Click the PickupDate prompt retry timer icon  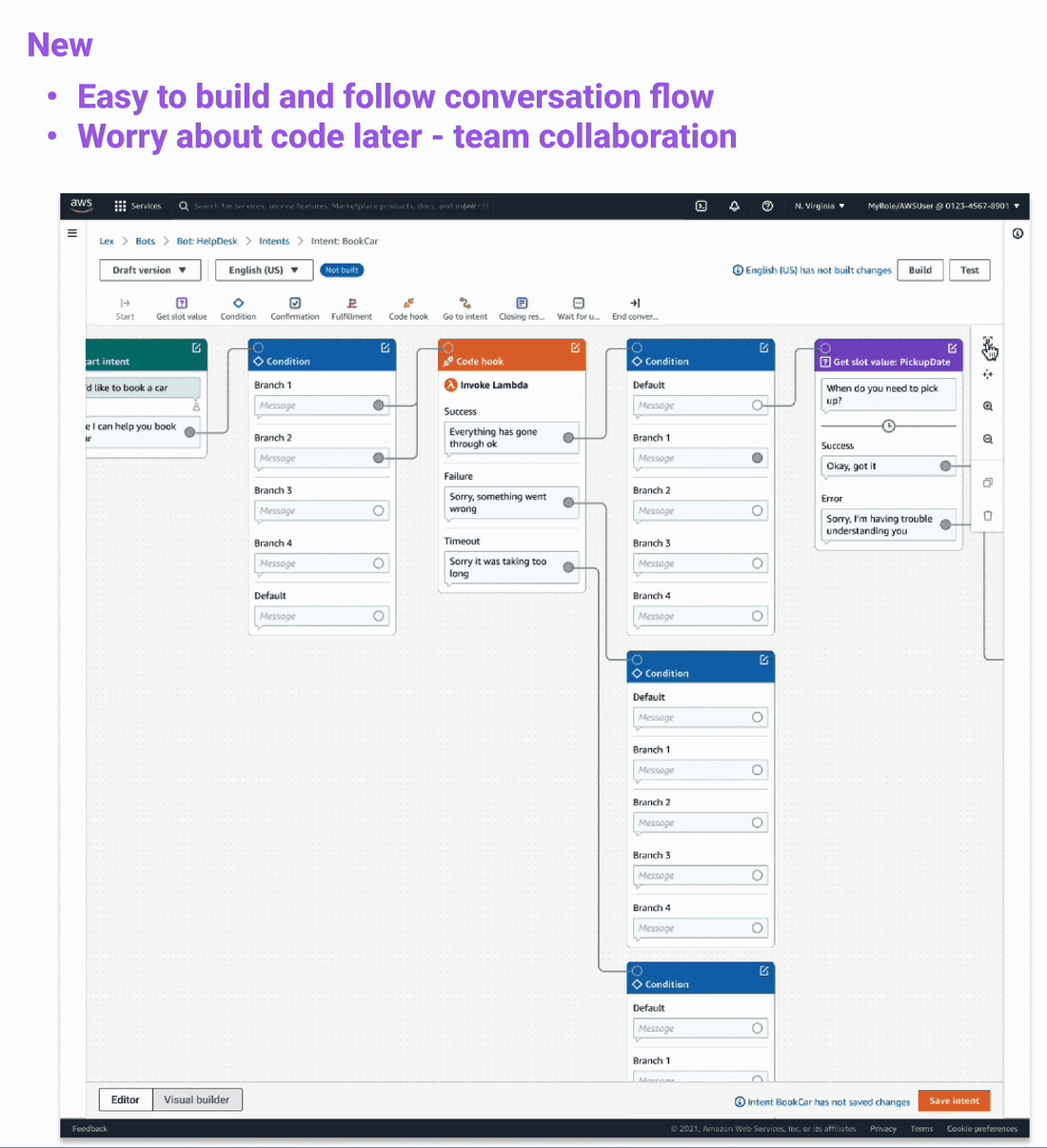point(888,426)
